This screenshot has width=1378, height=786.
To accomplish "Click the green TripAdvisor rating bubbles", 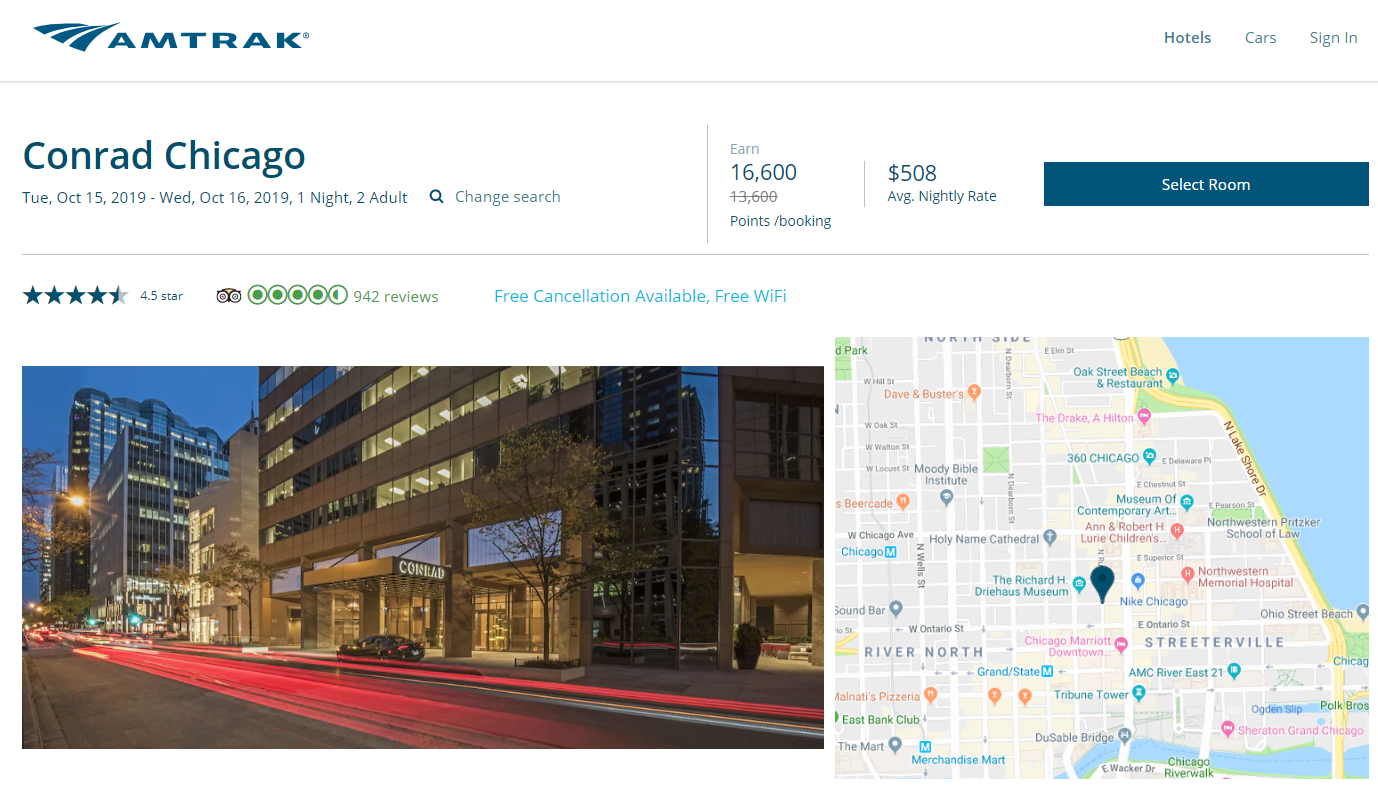I will (x=297, y=295).
